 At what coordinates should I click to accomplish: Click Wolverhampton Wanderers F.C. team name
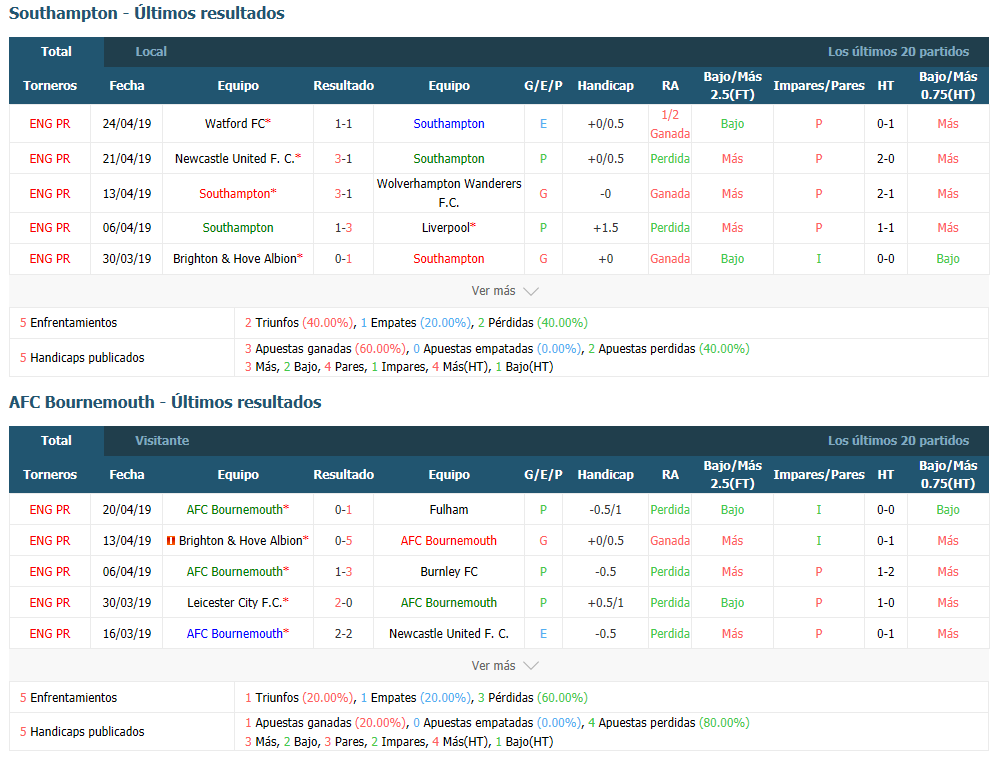pos(449,193)
